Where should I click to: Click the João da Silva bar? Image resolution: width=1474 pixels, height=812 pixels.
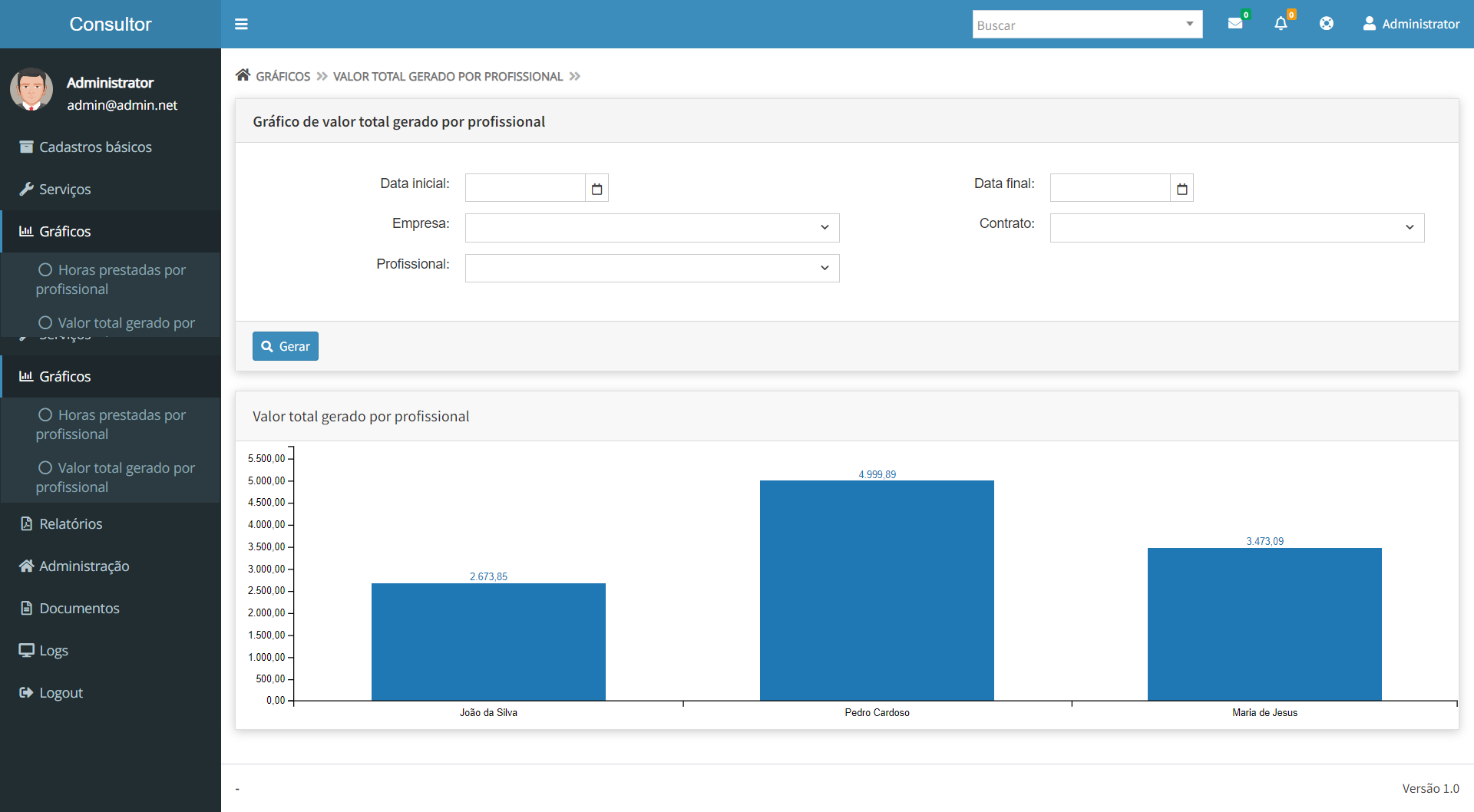tap(488, 642)
